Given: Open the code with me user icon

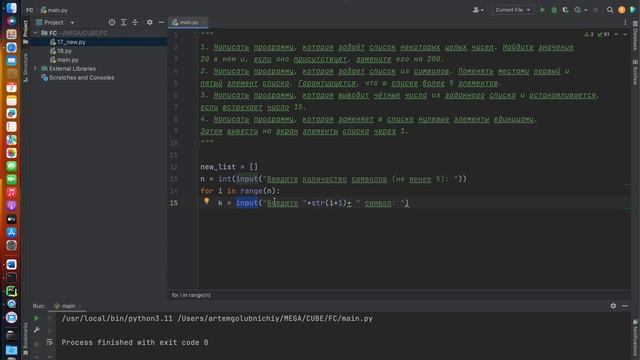Looking at the screenshot, I should click(x=478, y=10).
